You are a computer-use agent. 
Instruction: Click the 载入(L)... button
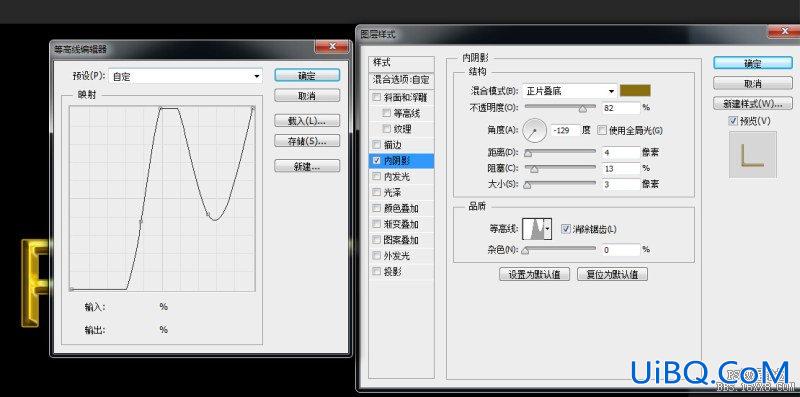[x=307, y=121]
